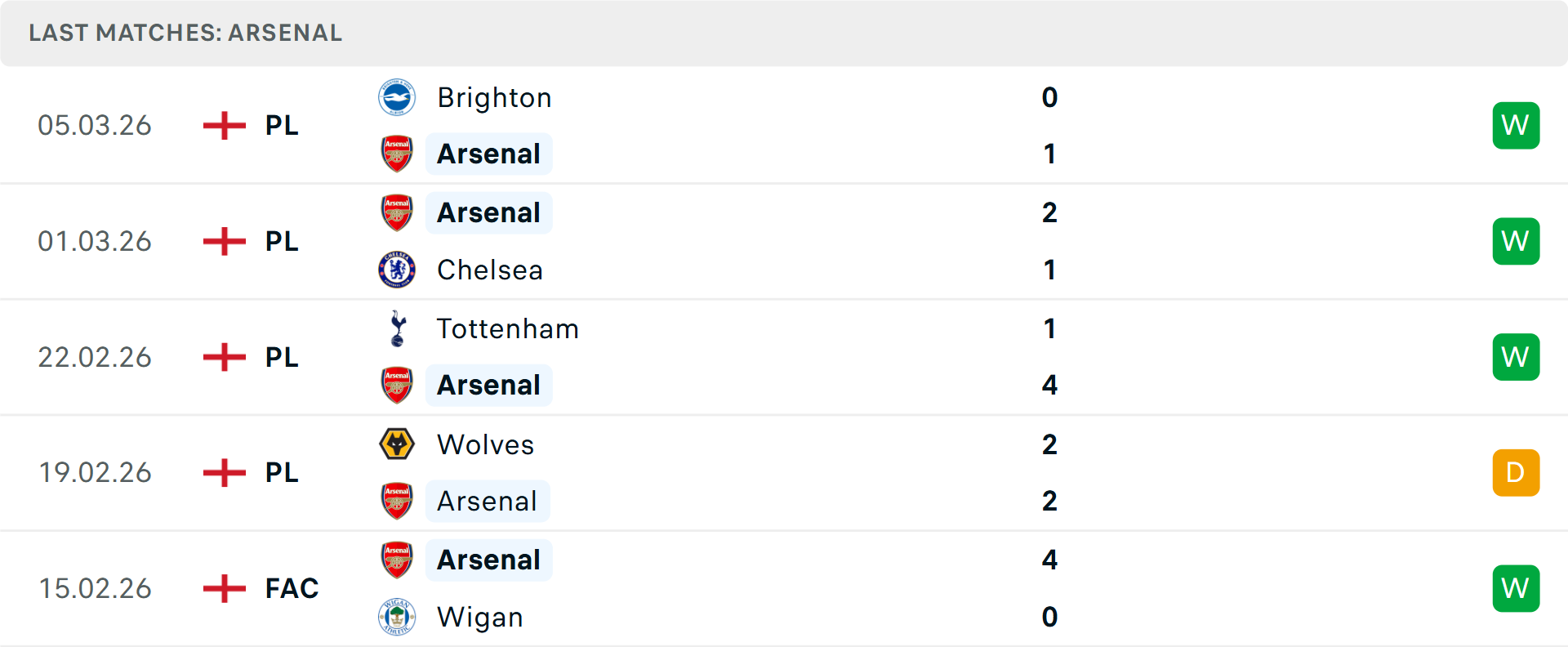Click the England flag on the 22.02.26 row
This screenshot has width=1568, height=647.
click(223, 357)
